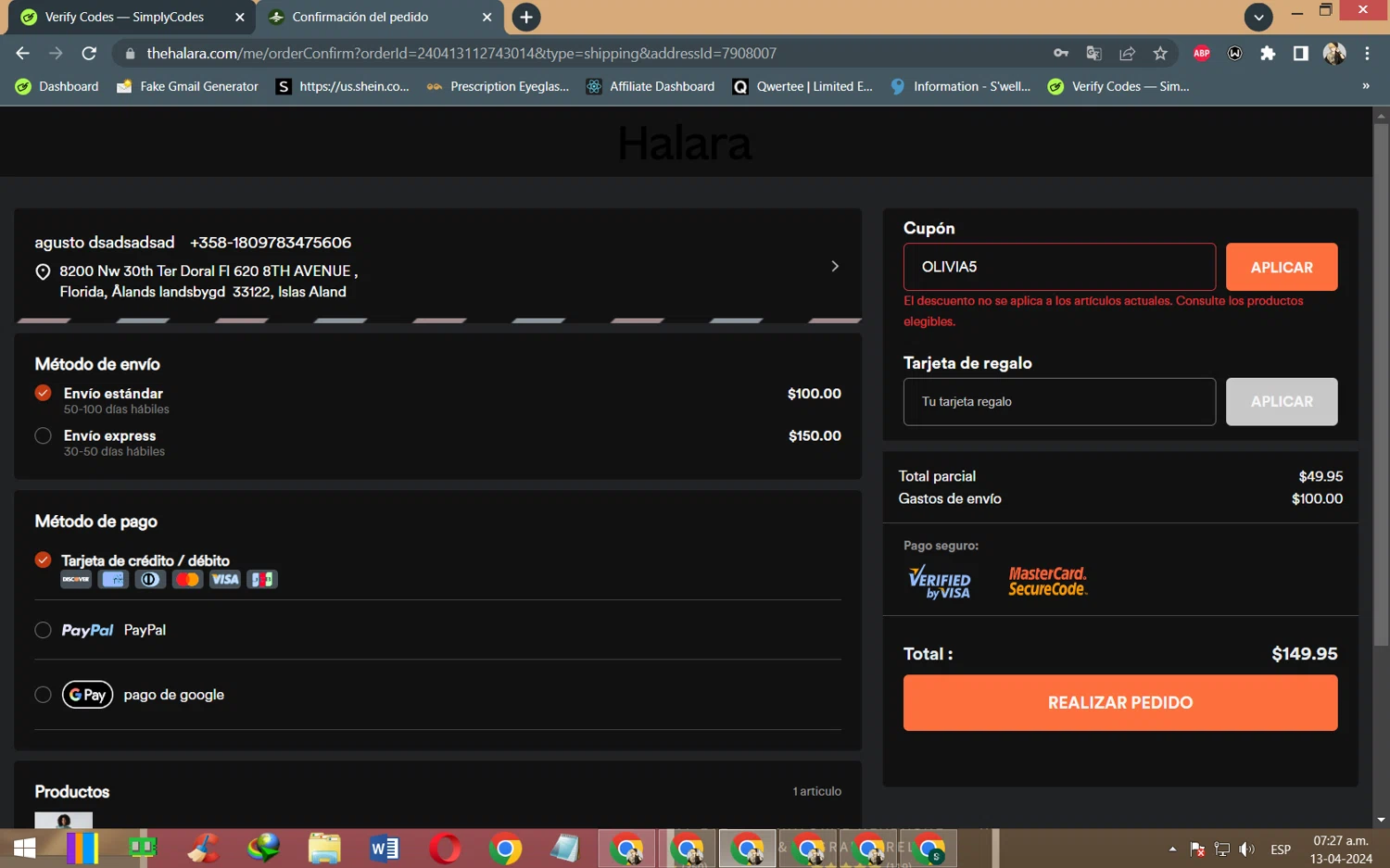This screenshot has height=868, width=1390.
Task: Close the Confirmación del pedido tab
Action: [487, 17]
